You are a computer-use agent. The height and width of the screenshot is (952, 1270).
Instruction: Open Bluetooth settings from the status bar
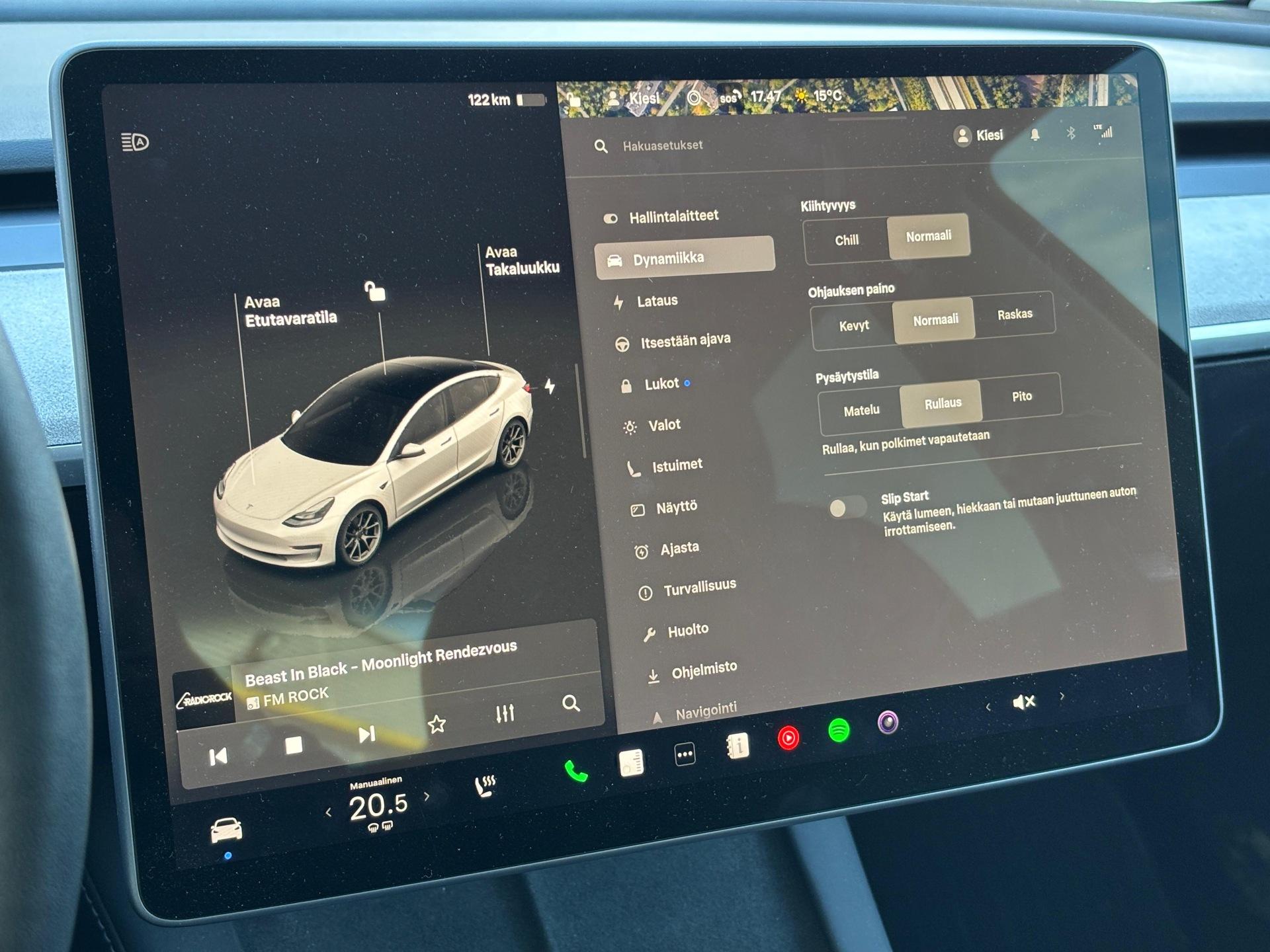[x=1072, y=133]
